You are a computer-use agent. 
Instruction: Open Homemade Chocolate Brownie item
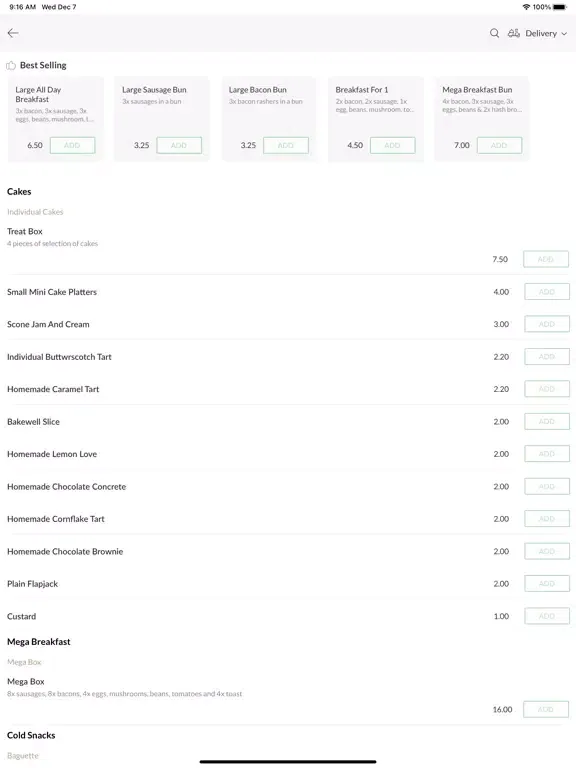[65, 552]
